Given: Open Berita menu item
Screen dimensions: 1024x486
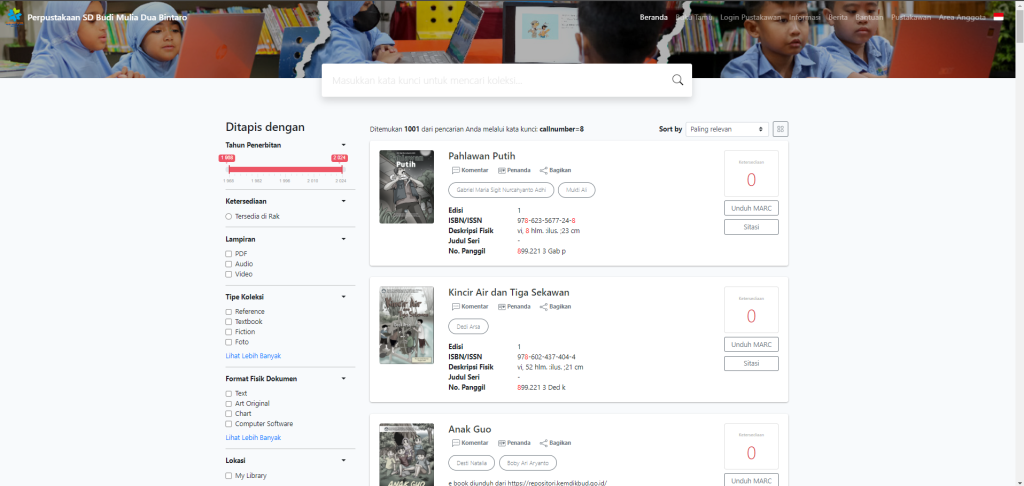Looking at the screenshot, I should [838, 17].
